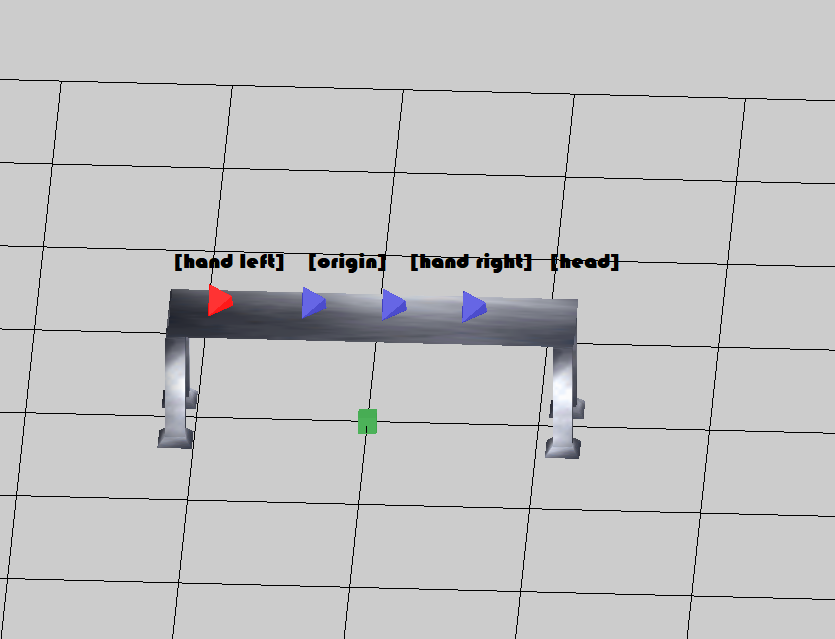Screen dimensions: 835x639
Task: Click the [origin] text label
Action: [347, 262]
